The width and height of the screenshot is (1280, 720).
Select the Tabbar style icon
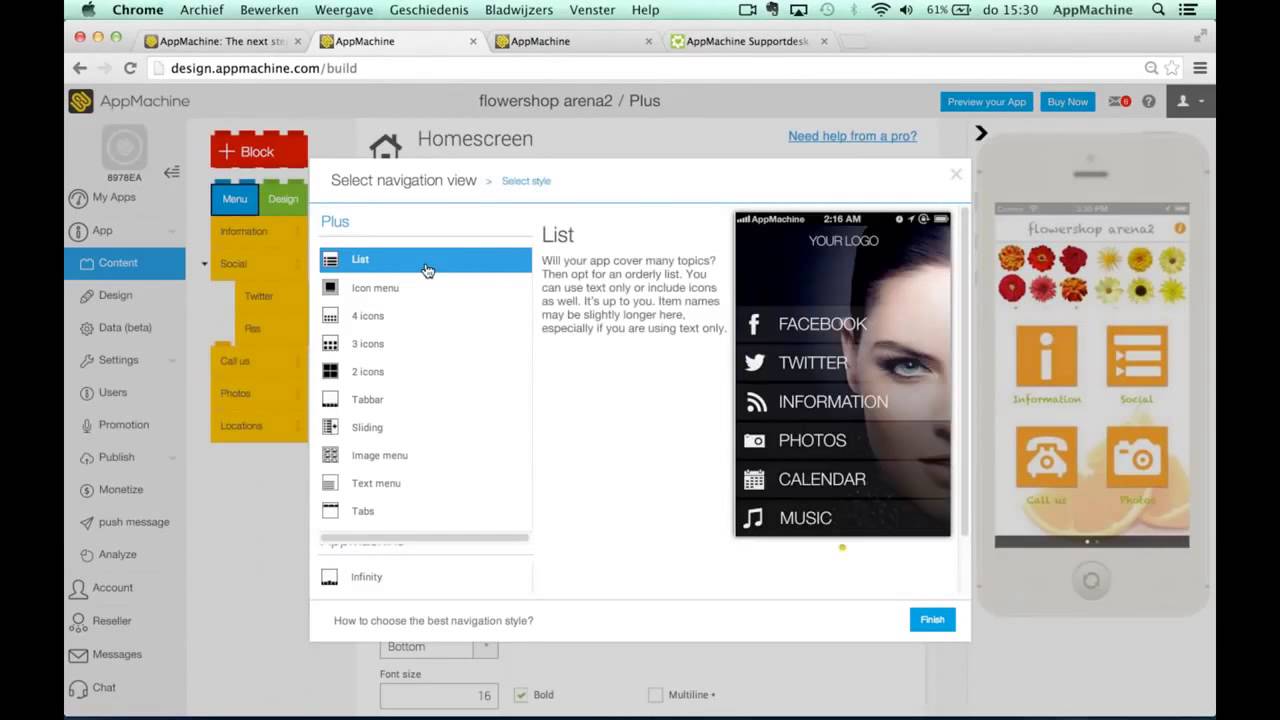click(330, 400)
